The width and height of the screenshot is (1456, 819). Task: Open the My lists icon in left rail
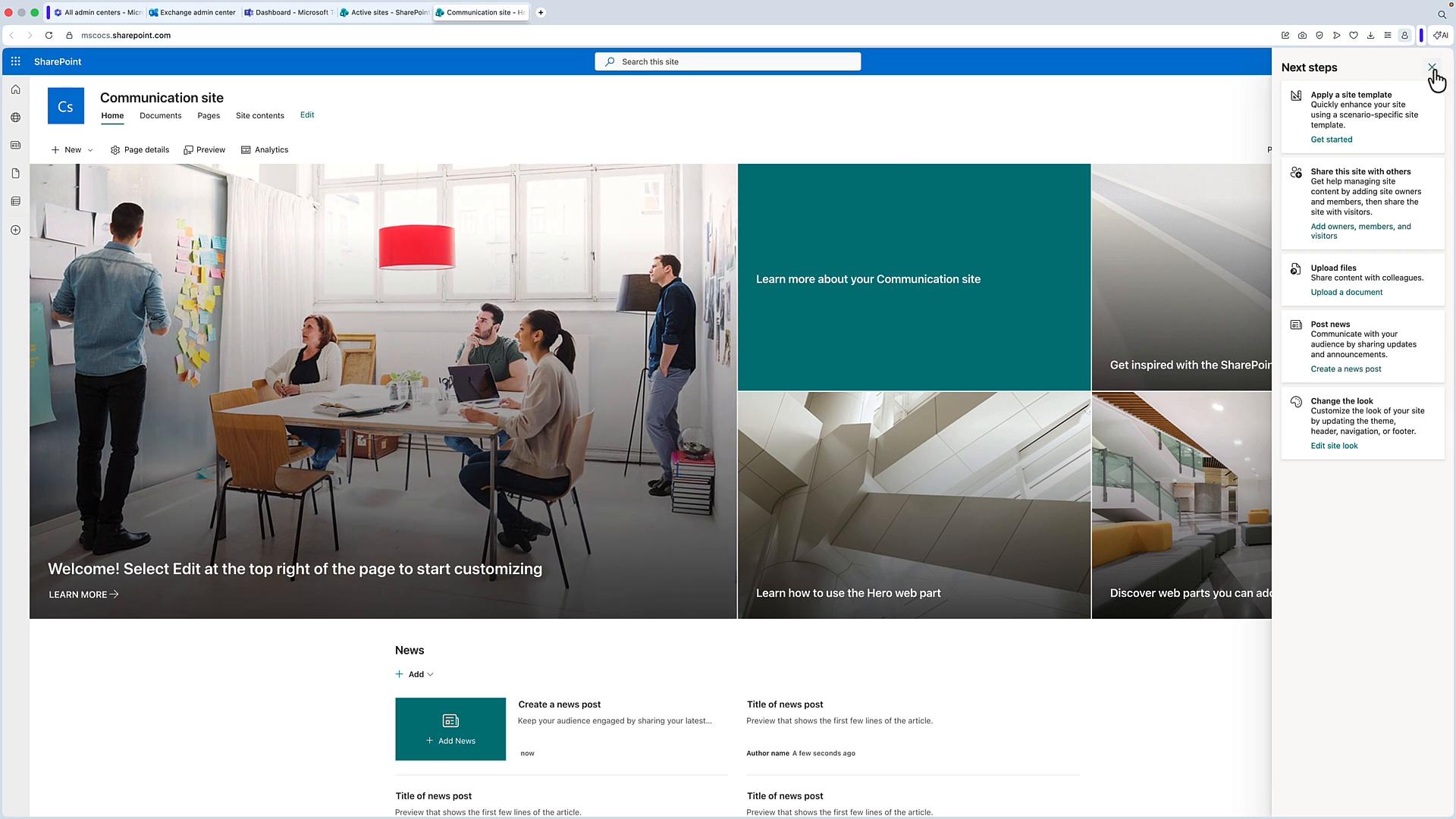point(15,202)
